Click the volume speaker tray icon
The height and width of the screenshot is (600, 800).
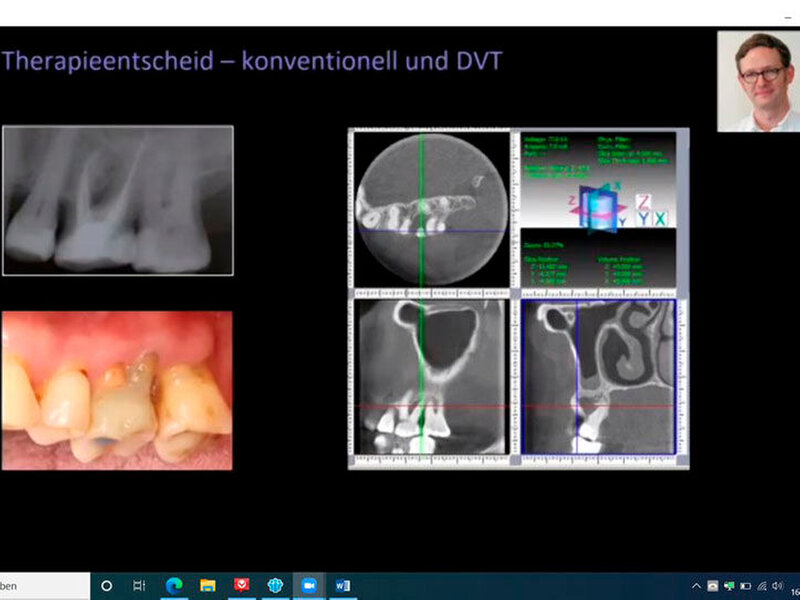tap(777, 585)
